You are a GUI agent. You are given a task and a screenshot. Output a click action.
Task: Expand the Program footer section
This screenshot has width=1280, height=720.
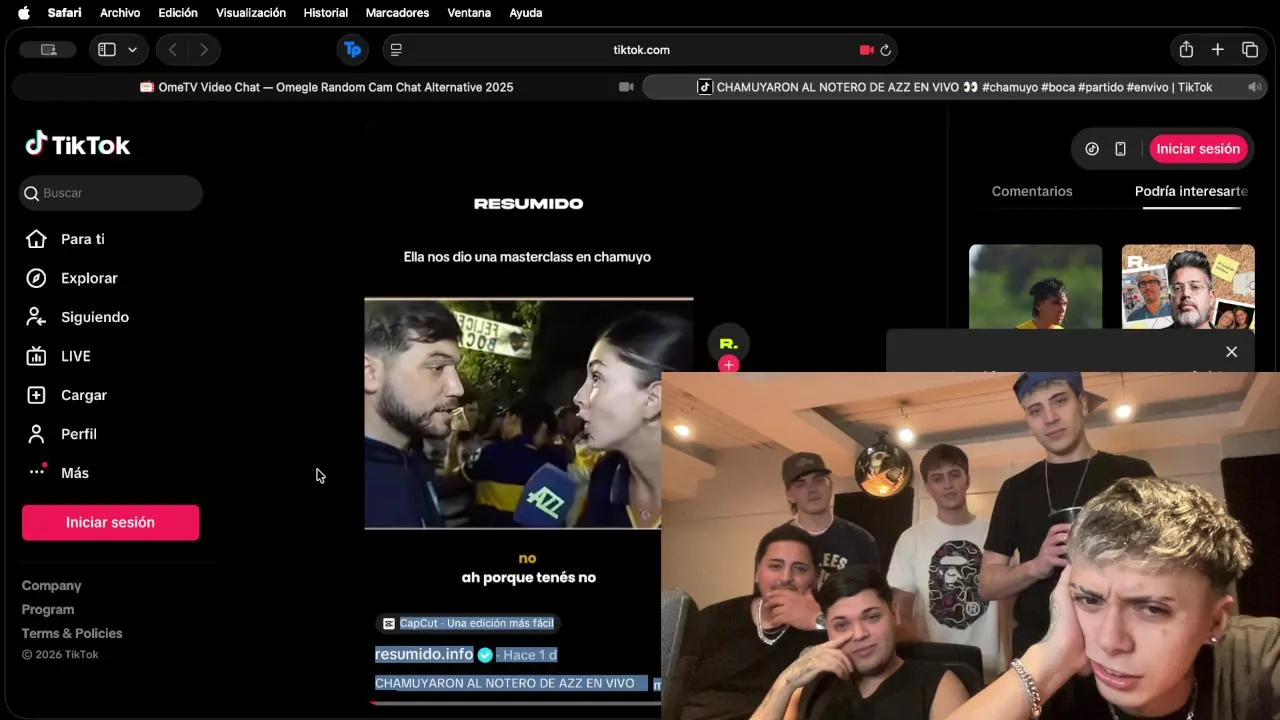[48, 610]
